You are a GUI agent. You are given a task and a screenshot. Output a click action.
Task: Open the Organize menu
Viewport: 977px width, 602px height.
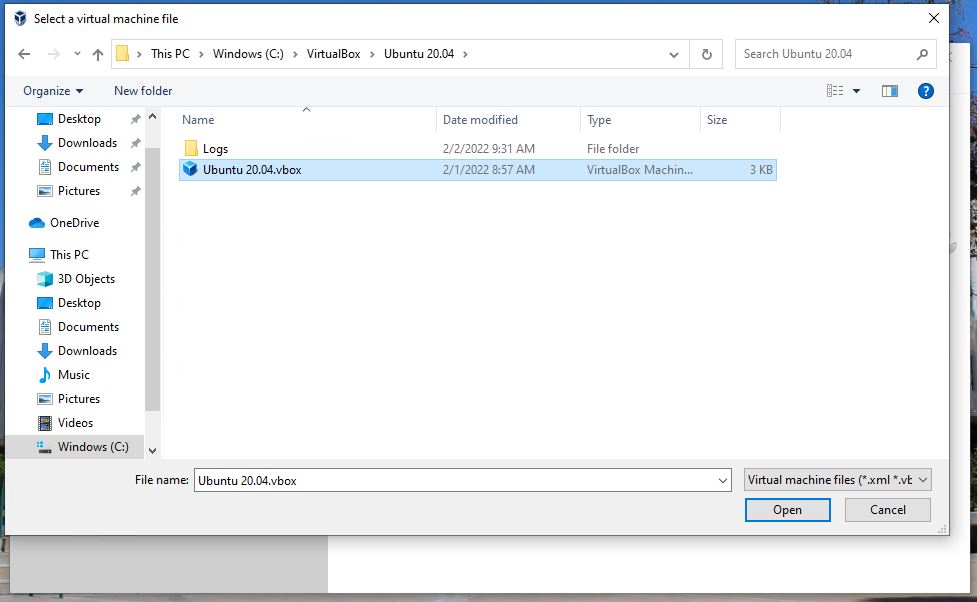pos(53,91)
